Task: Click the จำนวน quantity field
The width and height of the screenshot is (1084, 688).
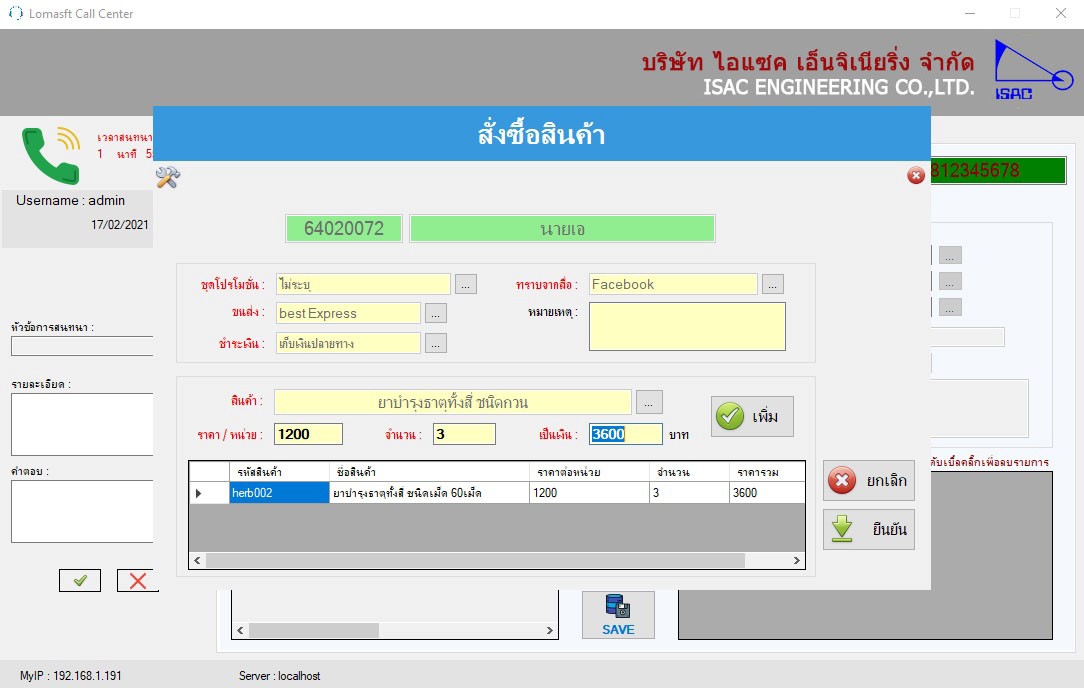Action: point(464,434)
